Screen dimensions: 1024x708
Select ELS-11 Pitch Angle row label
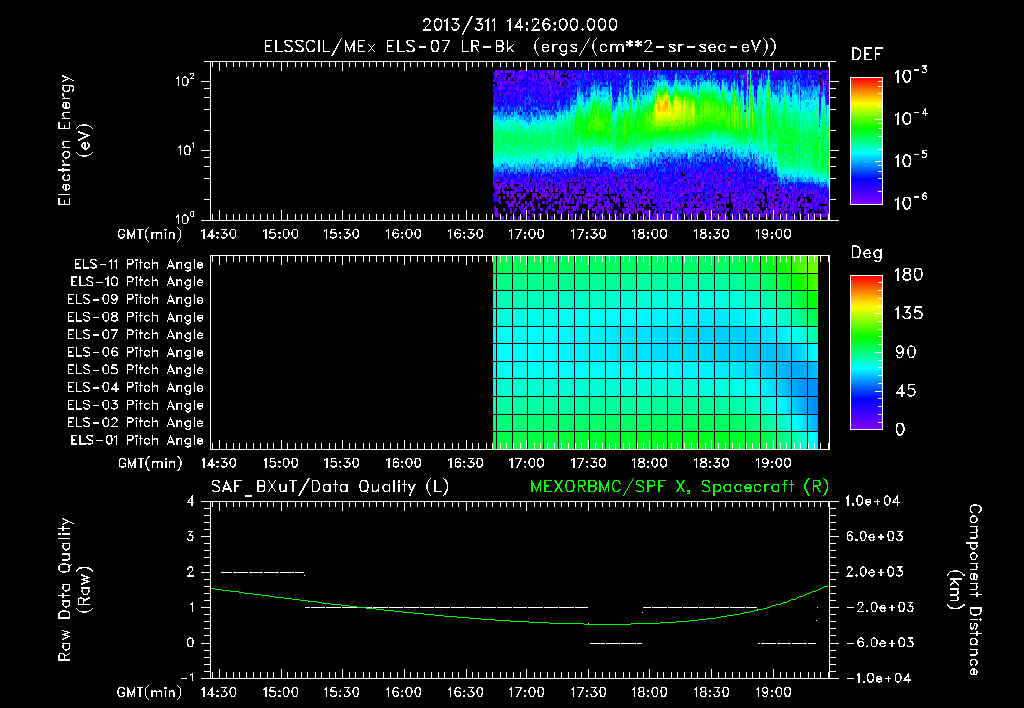click(x=138, y=265)
